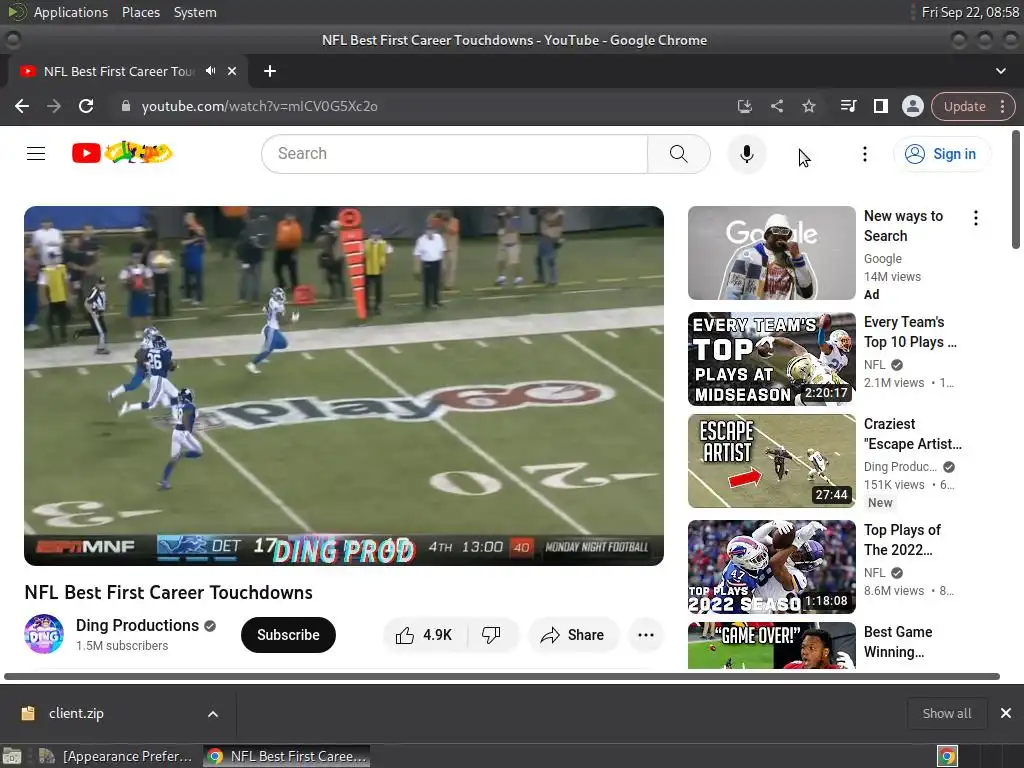Viewport: 1024px width, 768px height.
Task: Go to the YouTube home logo
Action: (x=122, y=153)
